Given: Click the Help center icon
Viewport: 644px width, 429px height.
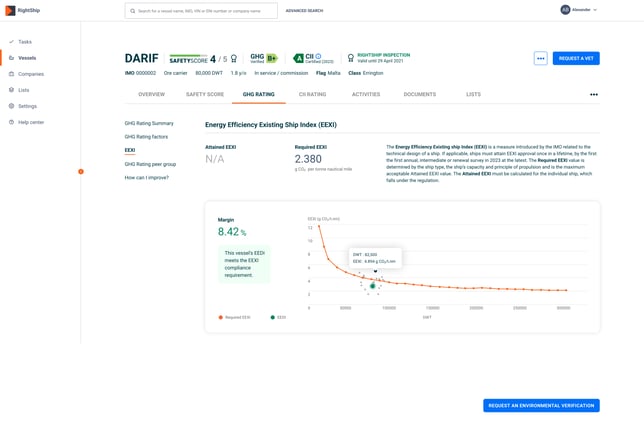Looking at the screenshot, I should pos(12,122).
